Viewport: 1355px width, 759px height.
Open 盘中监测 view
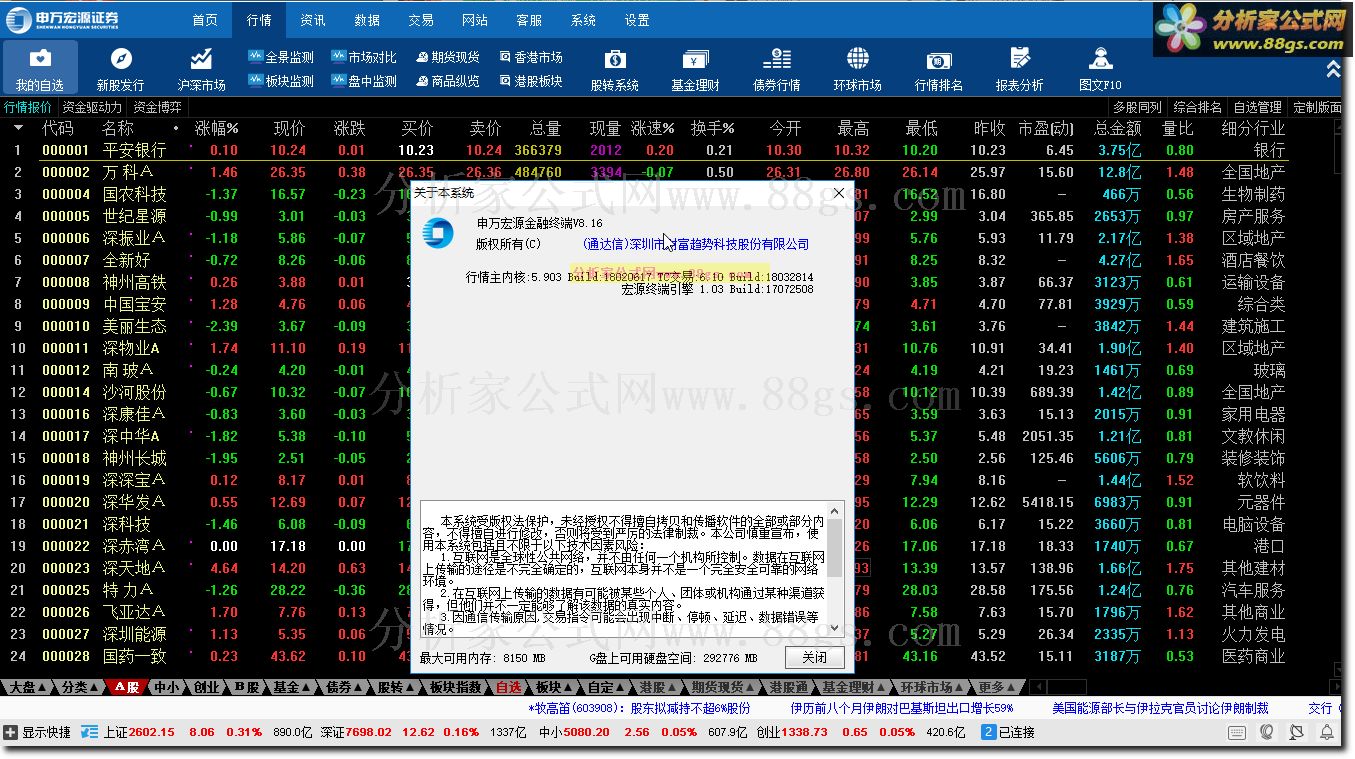point(363,81)
